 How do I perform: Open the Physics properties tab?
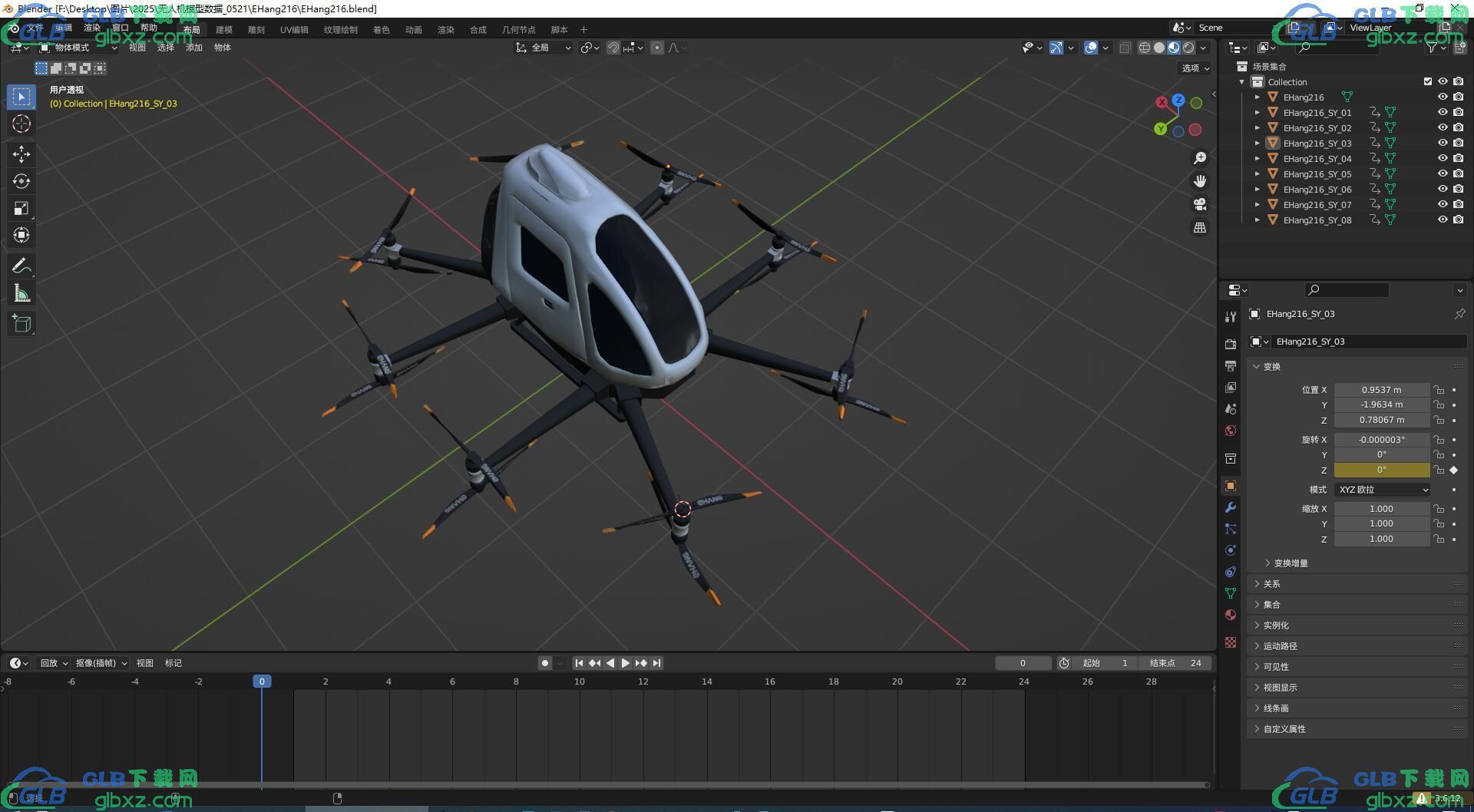tap(1231, 550)
